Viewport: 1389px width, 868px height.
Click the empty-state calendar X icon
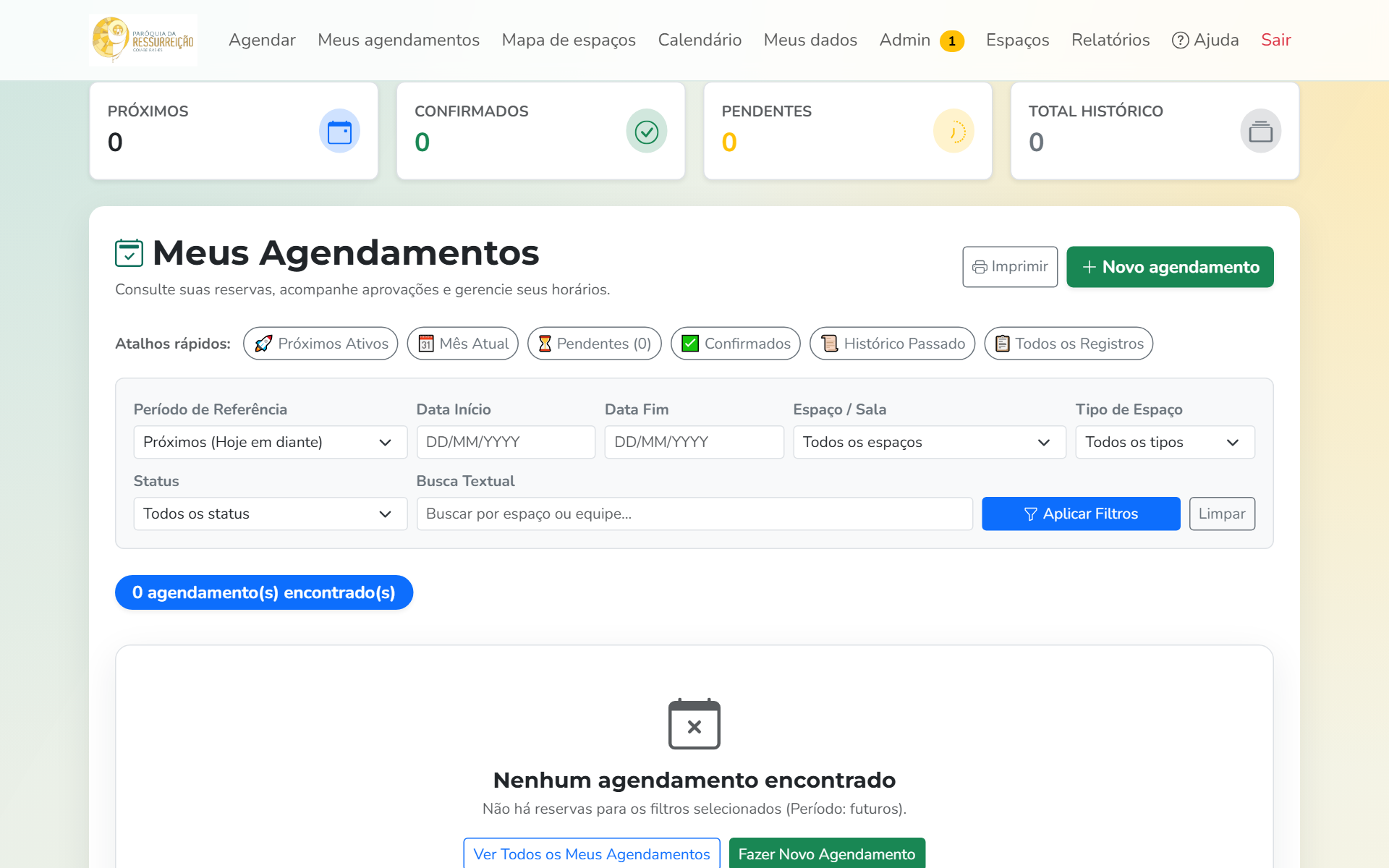[x=694, y=723]
